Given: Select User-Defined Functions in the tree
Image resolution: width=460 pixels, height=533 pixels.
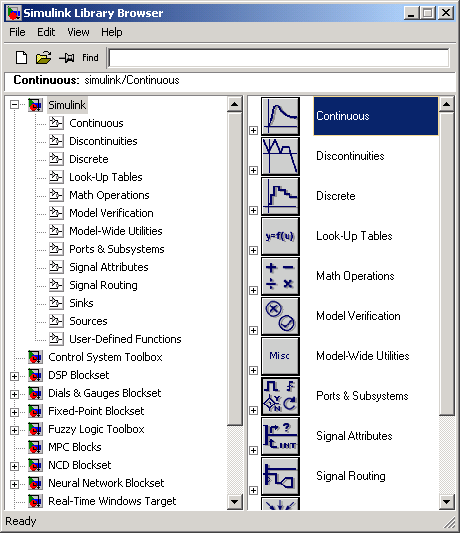Looking at the screenshot, I should pyautogui.click(x=125, y=339).
